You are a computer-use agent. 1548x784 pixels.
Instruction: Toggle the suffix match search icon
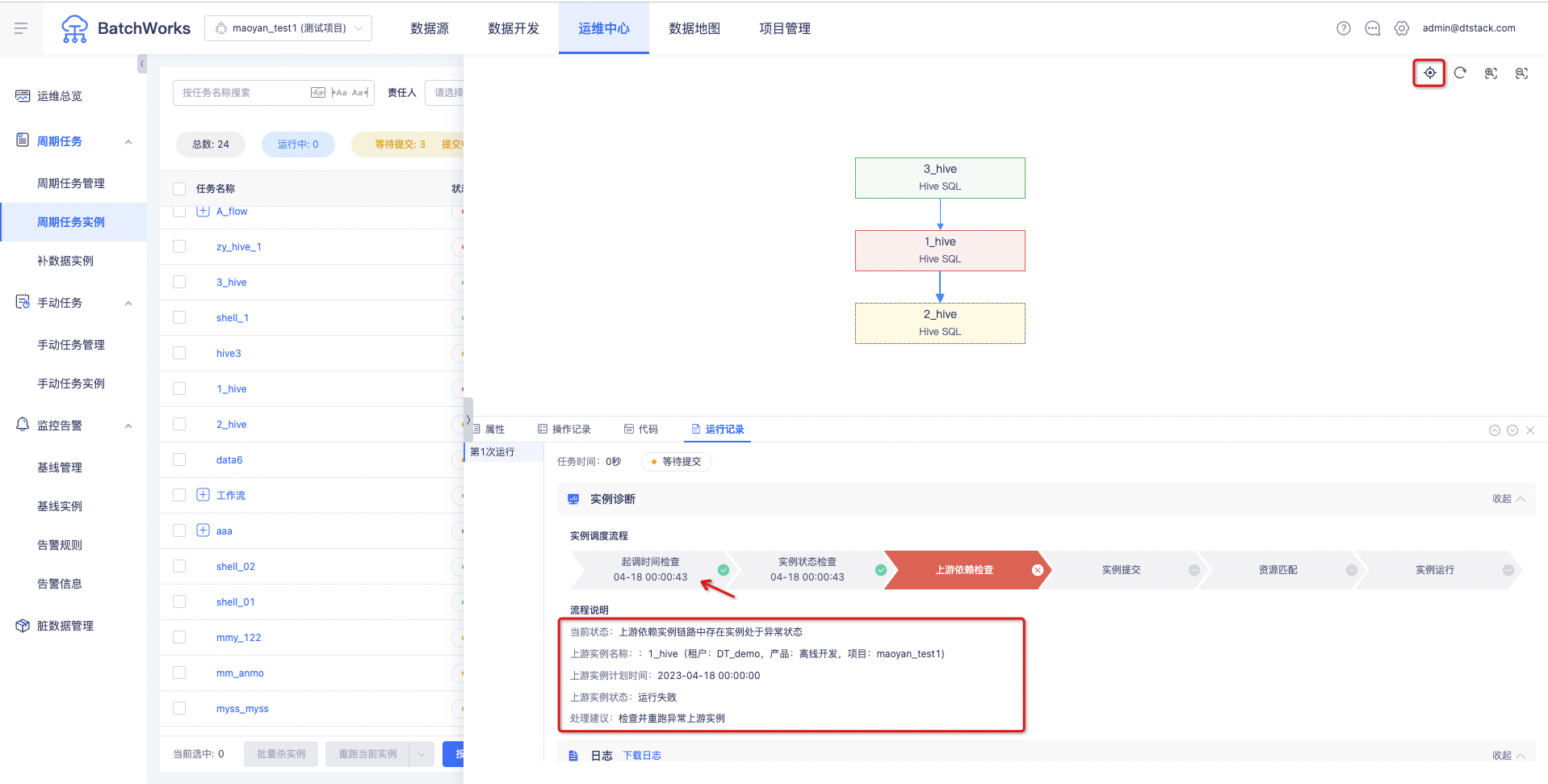pyautogui.click(x=360, y=93)
